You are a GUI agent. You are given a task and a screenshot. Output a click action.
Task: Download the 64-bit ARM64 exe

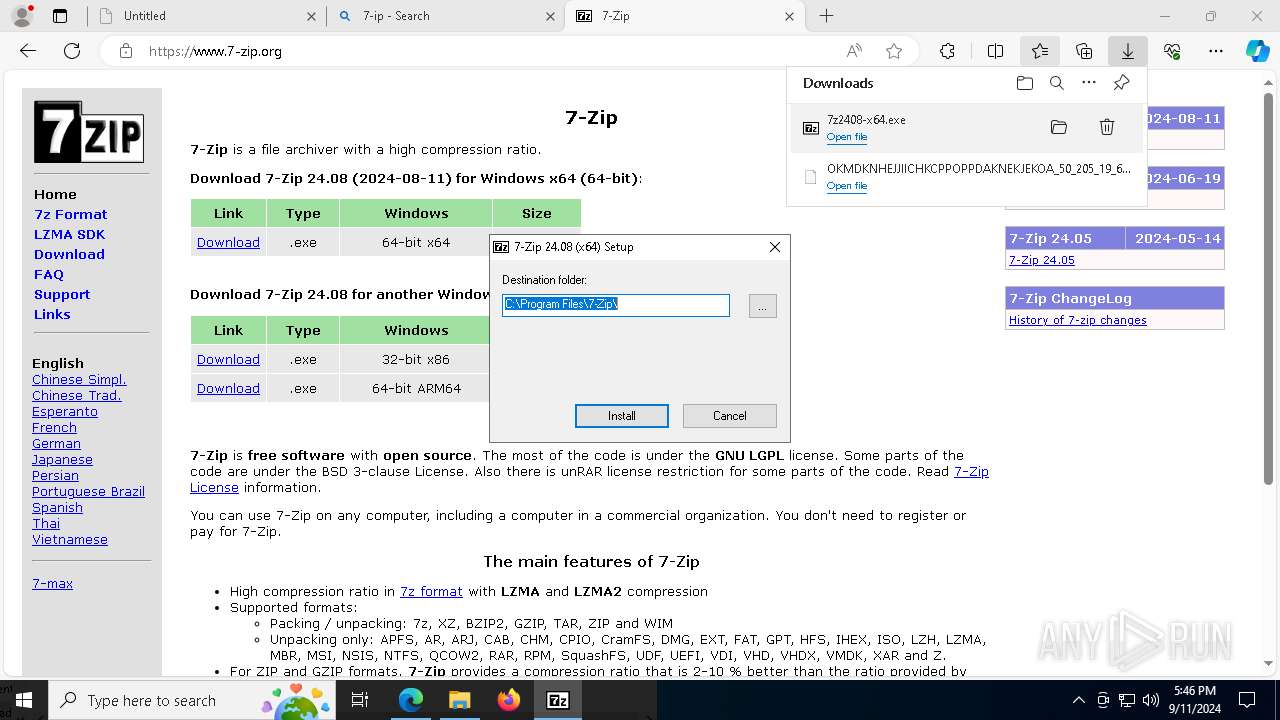tap(228, 388)
